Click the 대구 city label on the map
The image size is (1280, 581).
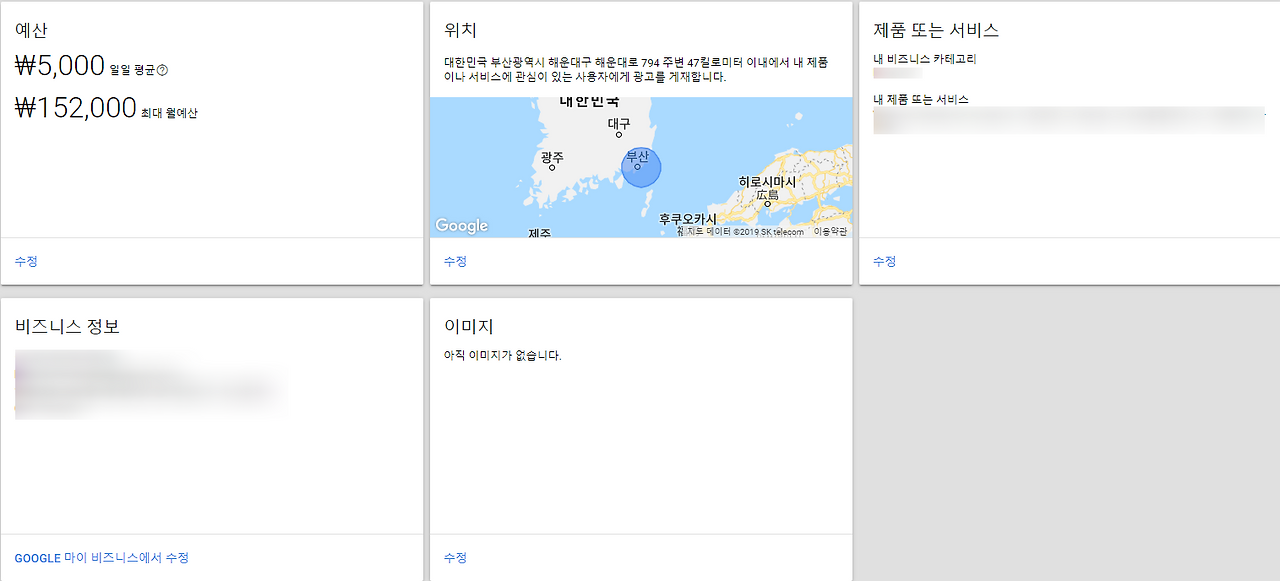[x=620, y=121]
